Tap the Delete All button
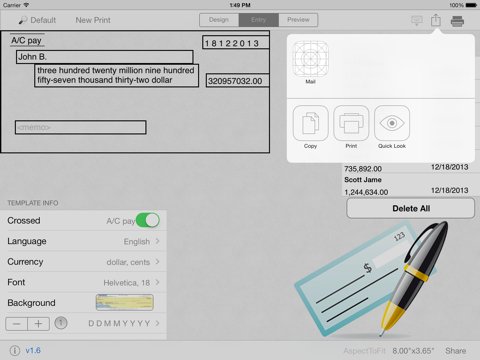The width and height of the screenshot is (480, 360). coord(411,208)
